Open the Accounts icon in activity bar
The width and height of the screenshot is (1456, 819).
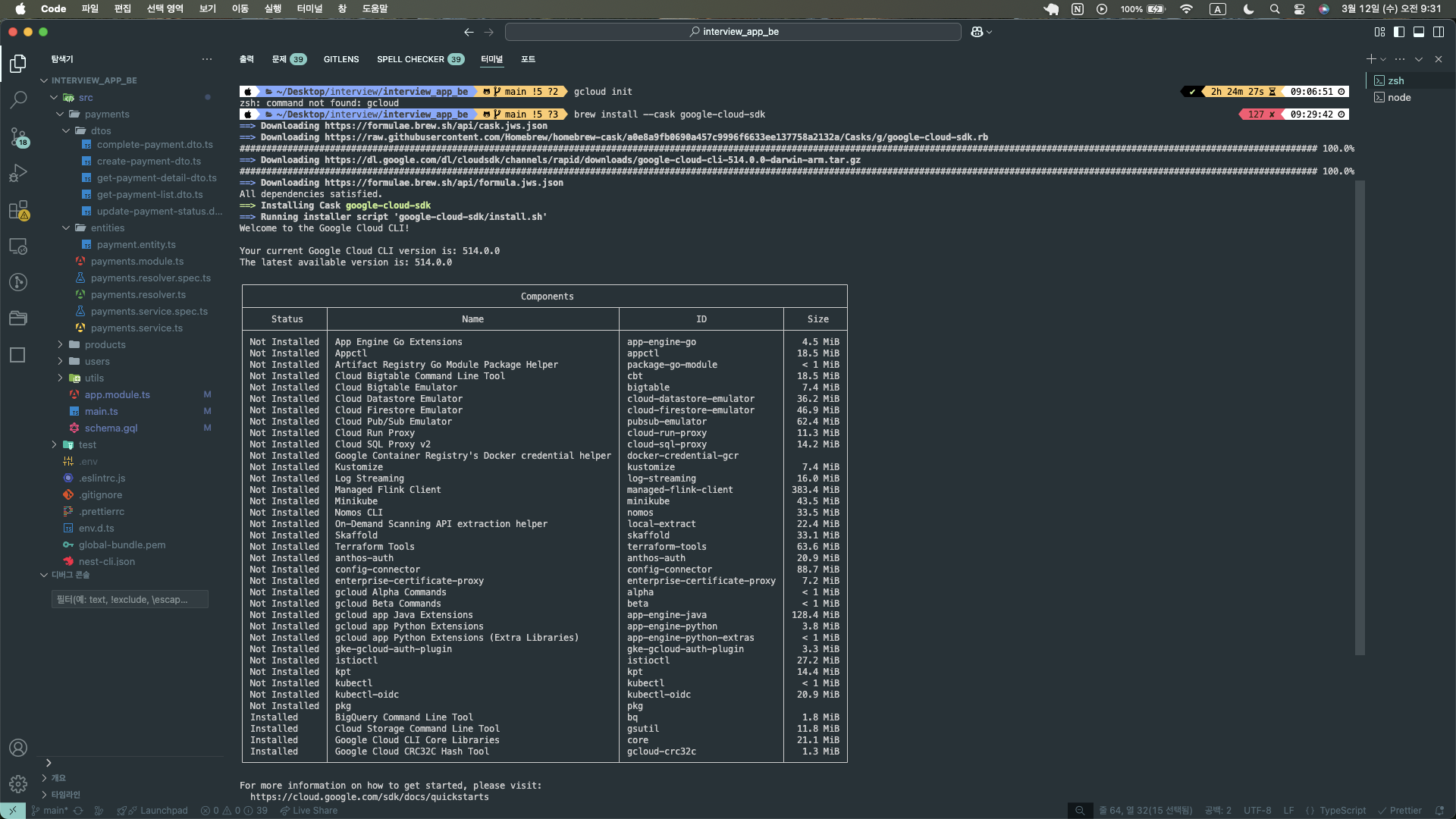18,748
